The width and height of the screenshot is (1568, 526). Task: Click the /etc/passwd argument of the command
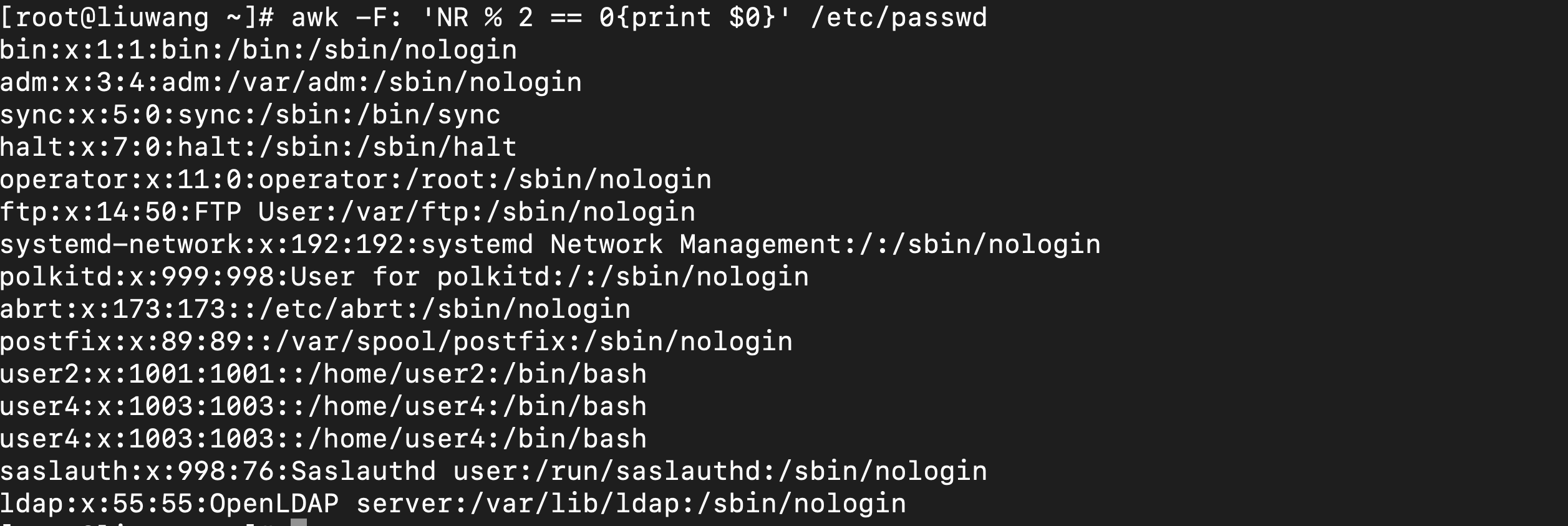click(898, 17)
